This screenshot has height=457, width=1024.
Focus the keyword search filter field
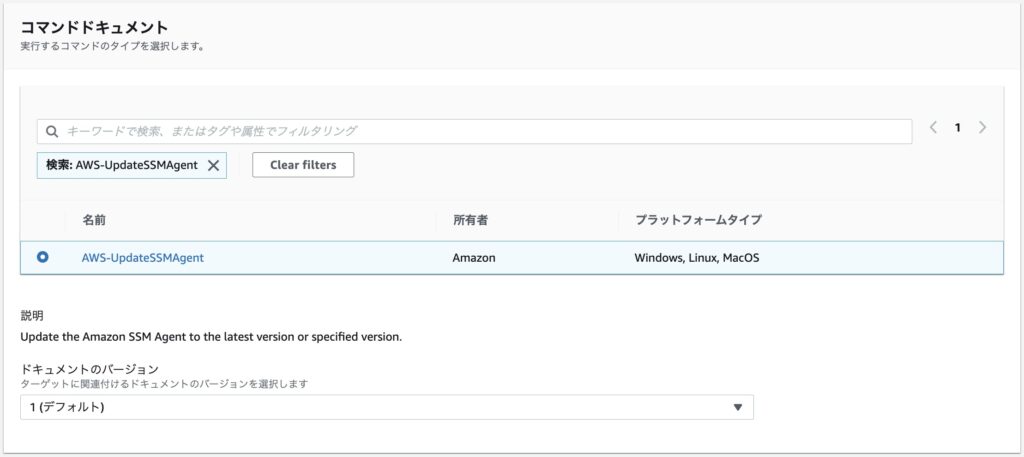474,131
